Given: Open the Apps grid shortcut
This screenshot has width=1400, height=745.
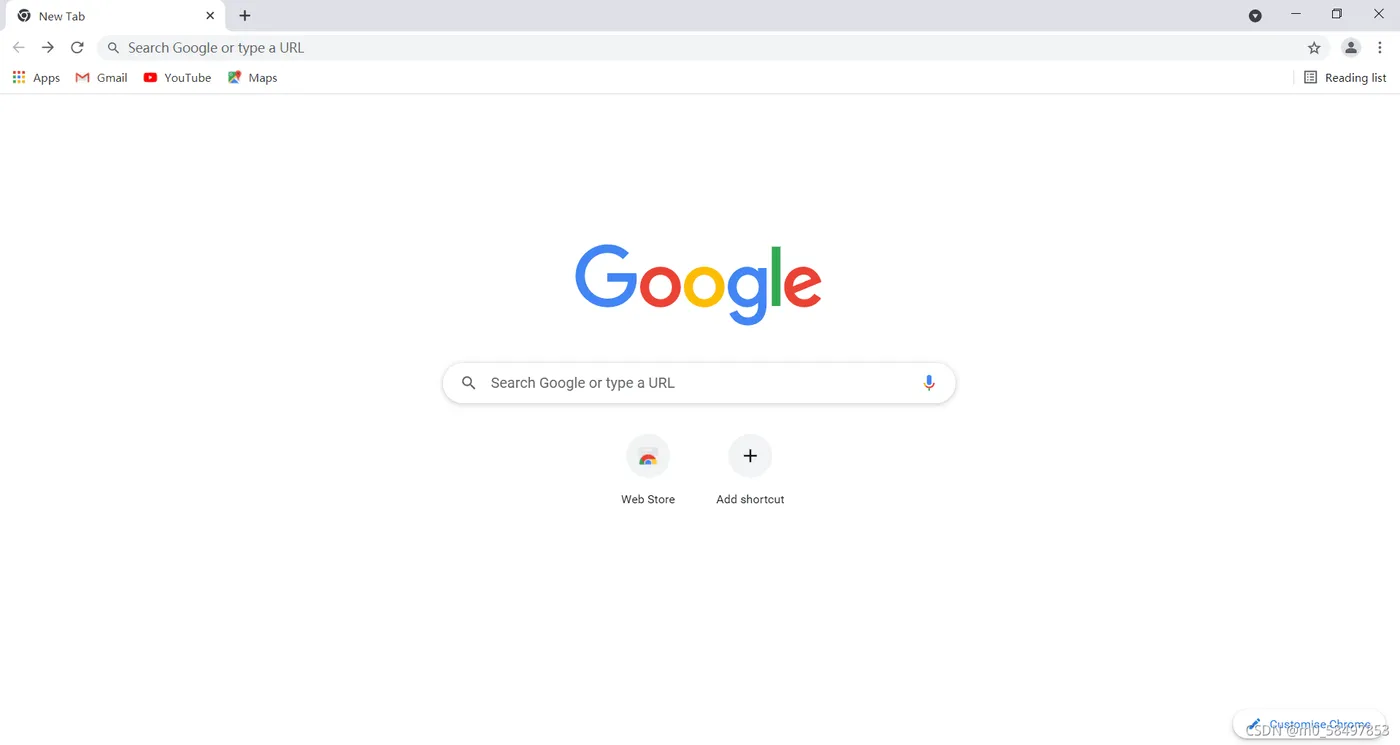Looking at the screenshot, I should click(36, 77).
